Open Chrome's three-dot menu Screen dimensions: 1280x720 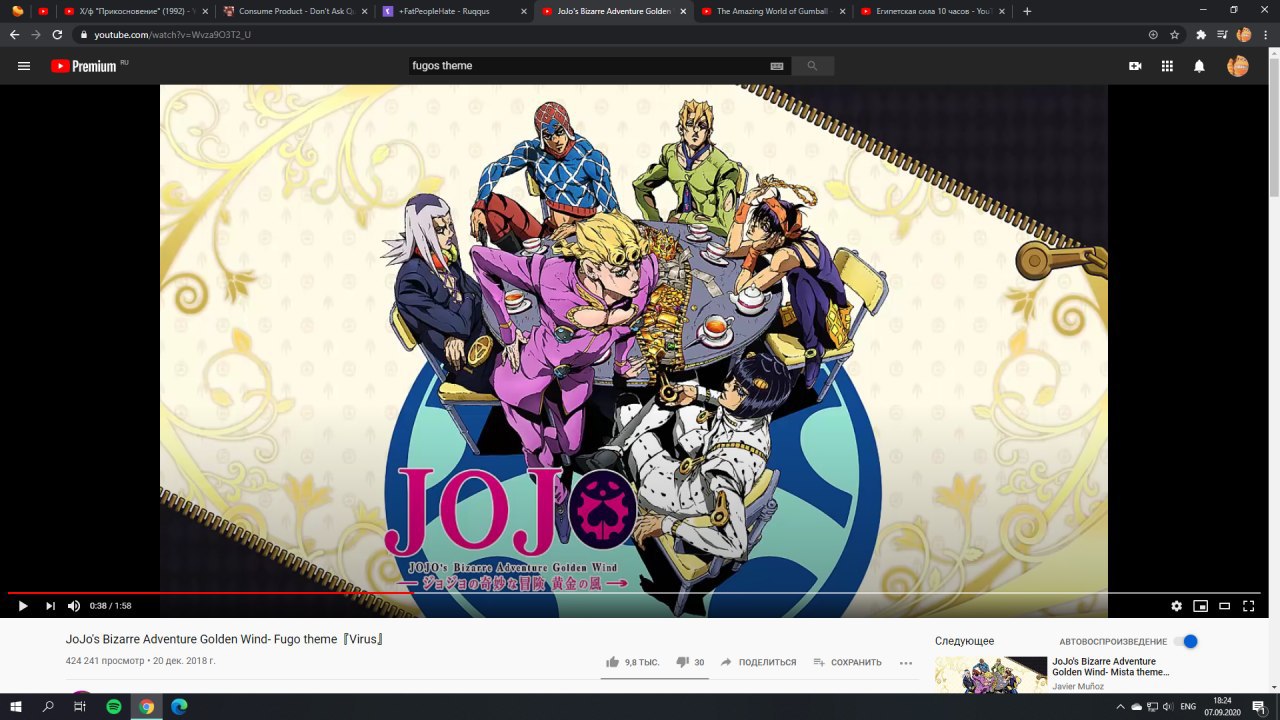point(1266,34)
